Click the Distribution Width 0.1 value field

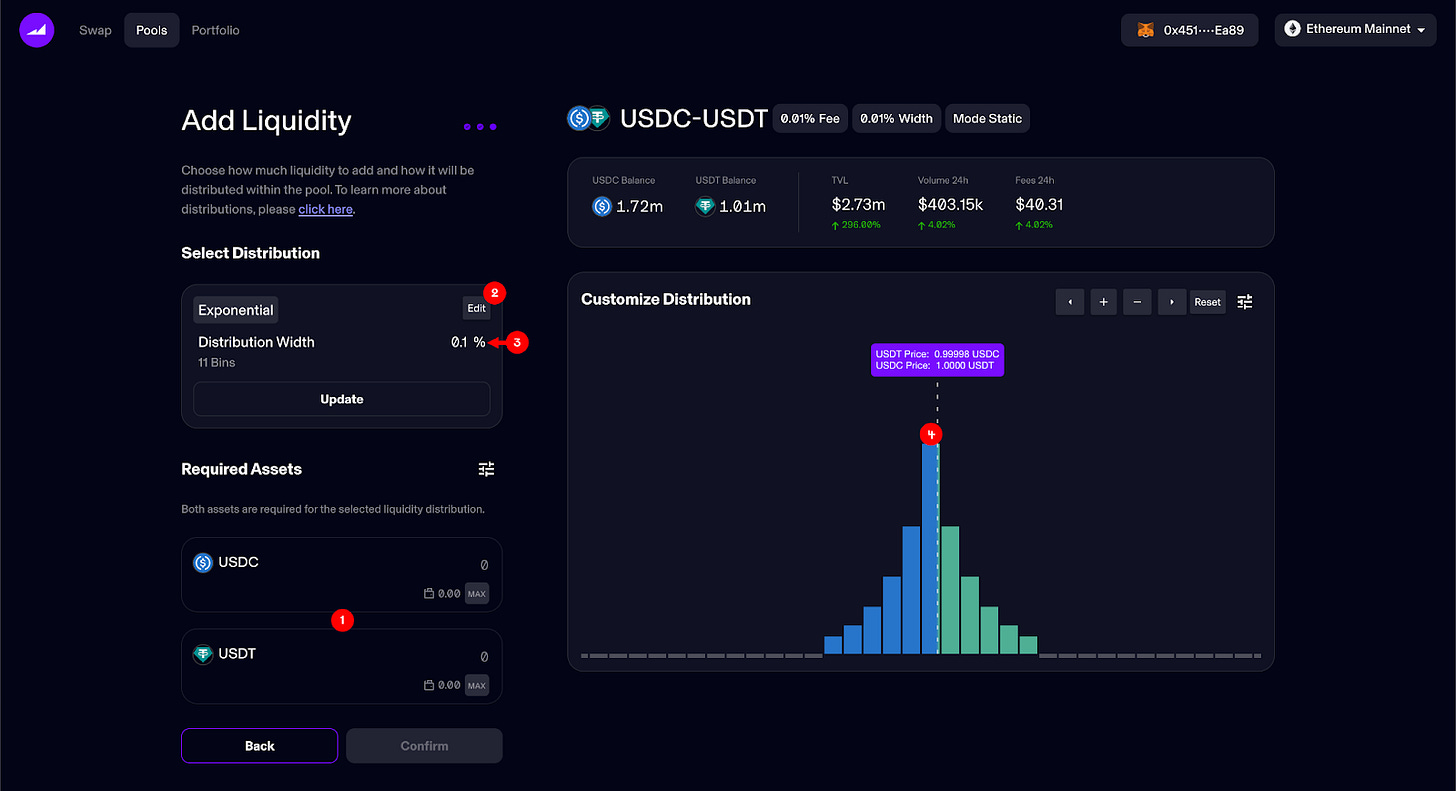[458, 342]
